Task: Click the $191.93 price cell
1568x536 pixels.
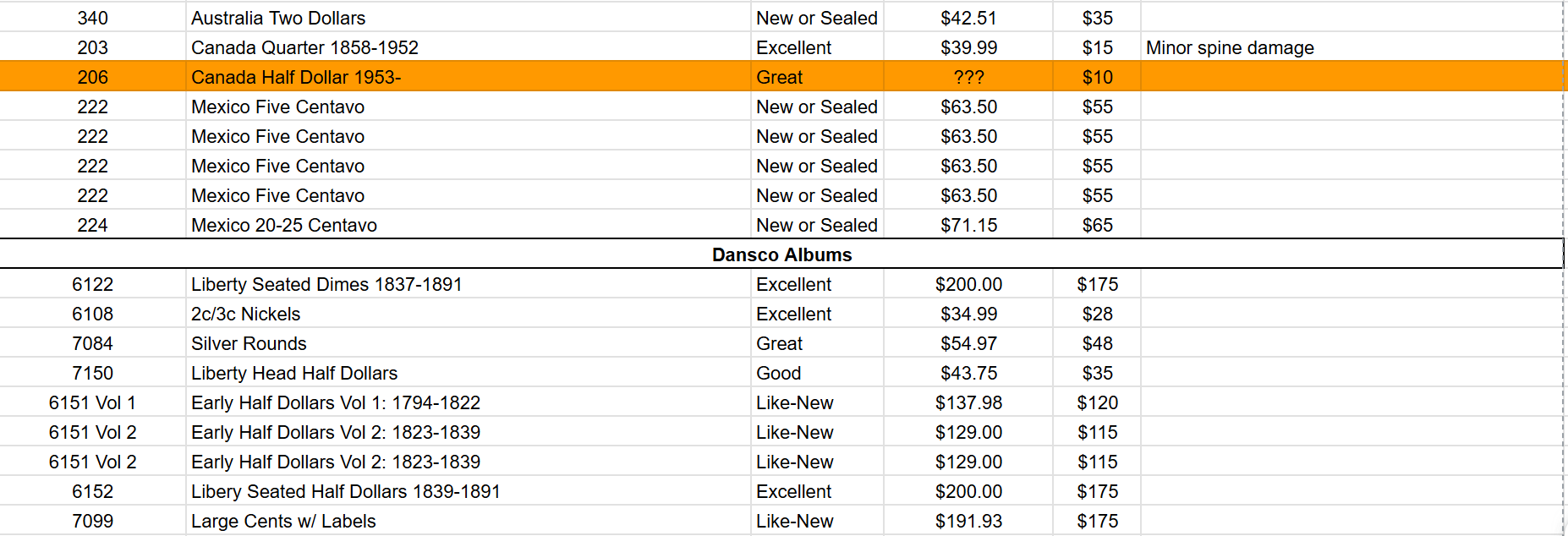Action: point(968,521)
